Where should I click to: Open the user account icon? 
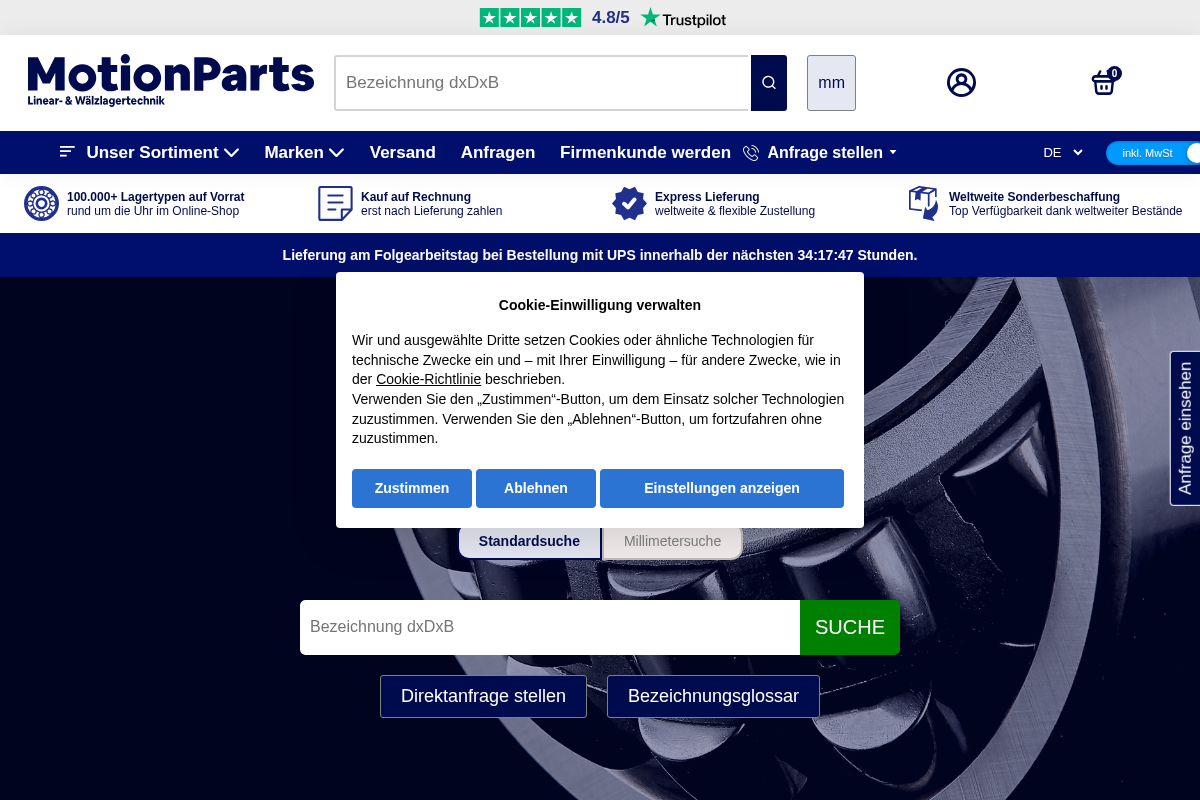click(961, 82)
